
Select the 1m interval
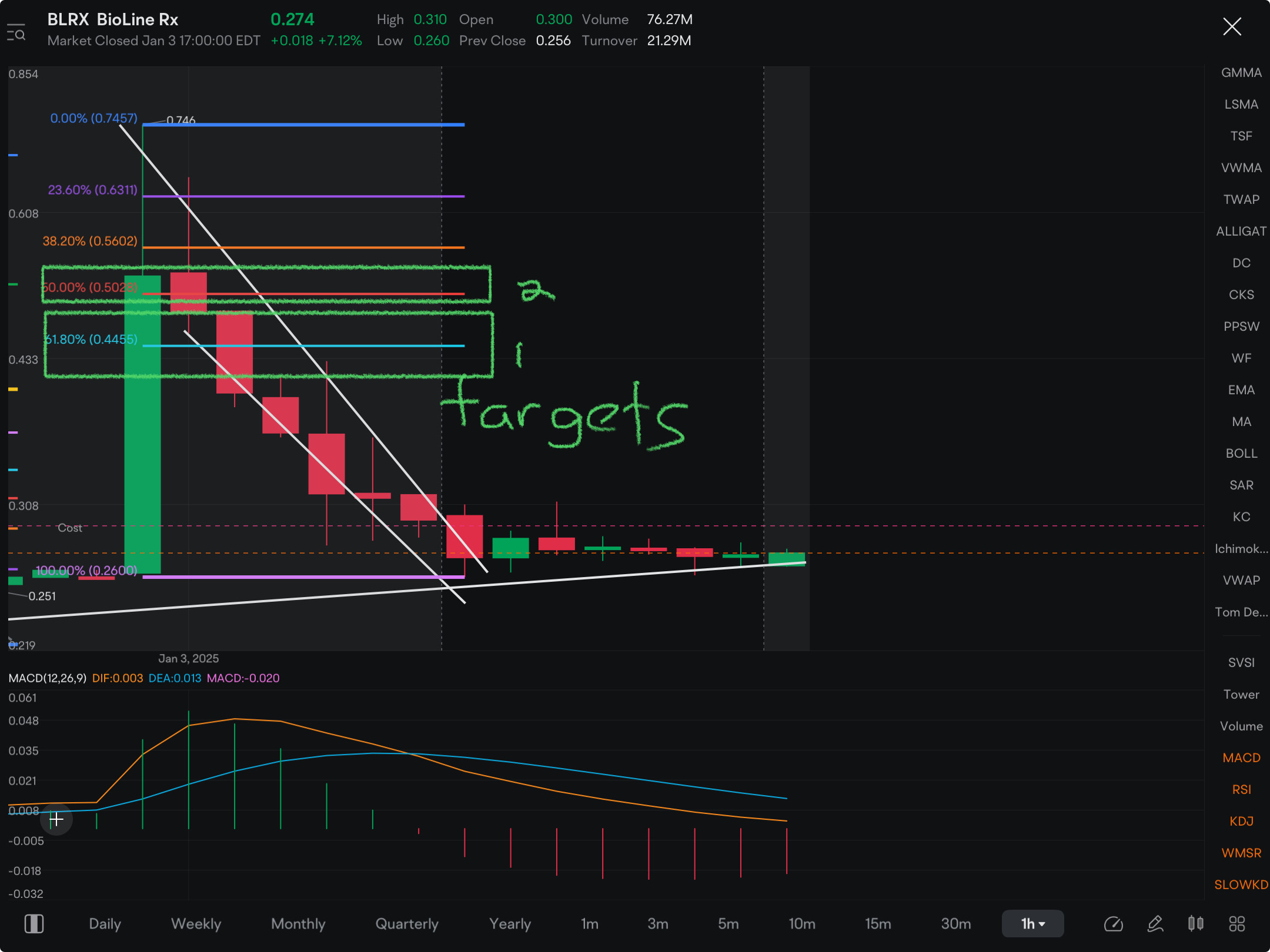click(590, 924)
